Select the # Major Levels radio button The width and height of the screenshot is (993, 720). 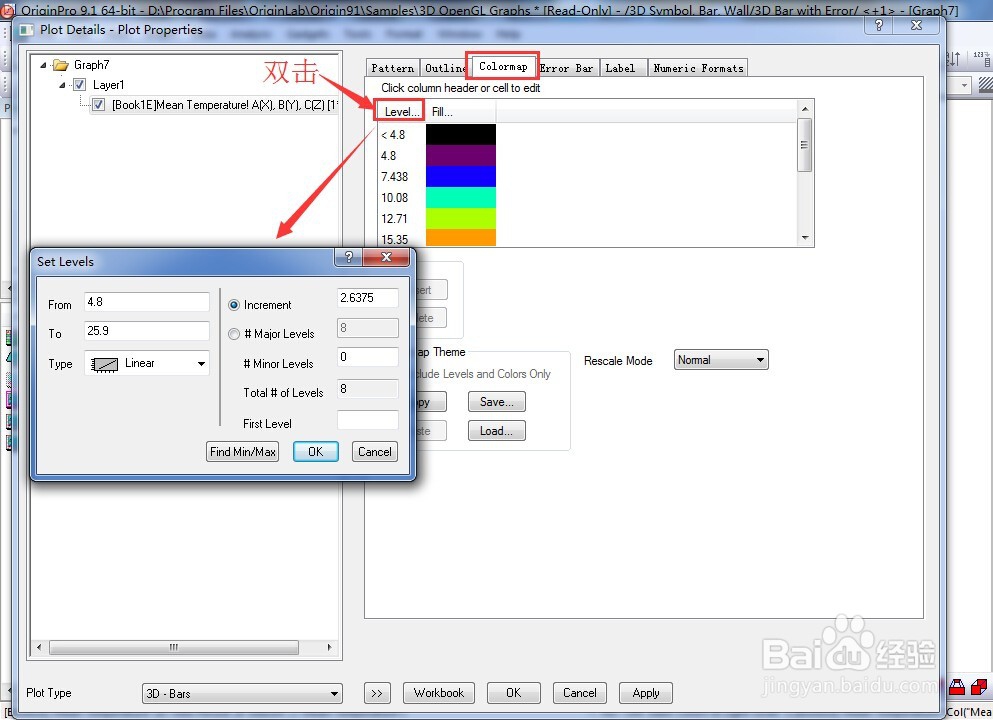(234, 334)
